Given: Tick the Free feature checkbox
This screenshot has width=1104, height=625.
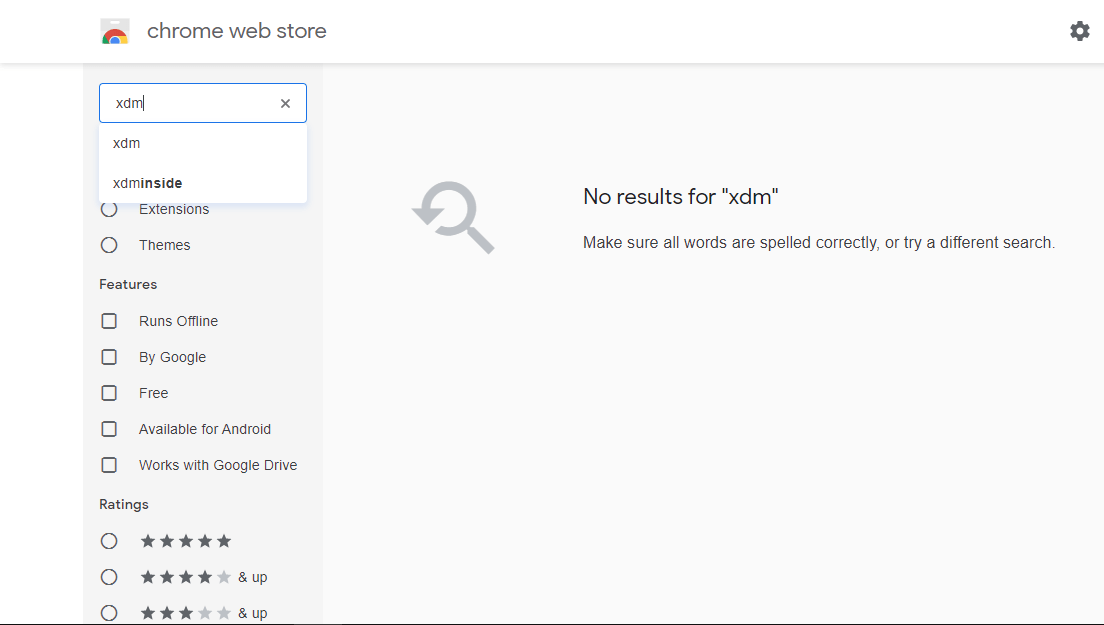Looking at the screenshot, I should pyautogui.click(x=109, y=393).
